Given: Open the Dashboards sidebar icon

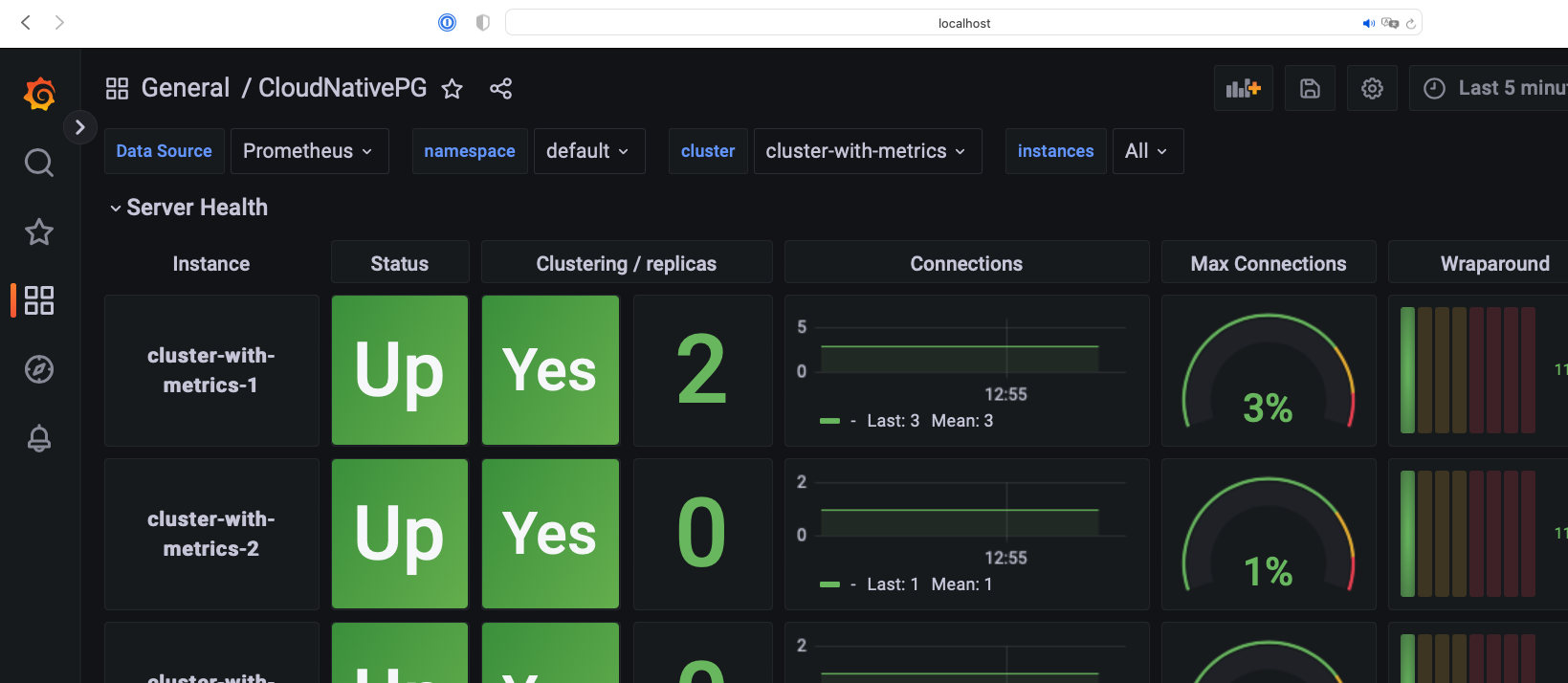Looking at the screenshot, I should tap(39, 300).
